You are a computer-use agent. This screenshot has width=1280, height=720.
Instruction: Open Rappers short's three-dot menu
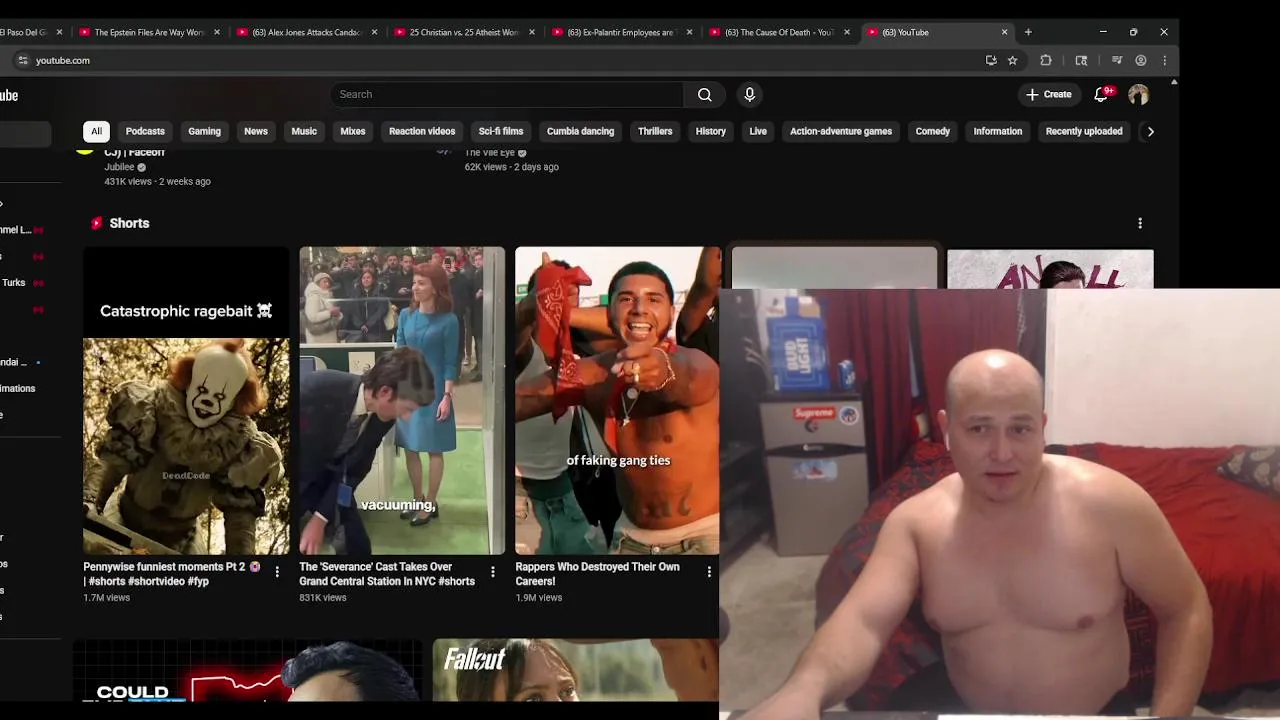pyautogui.click(x=709, y=572)
